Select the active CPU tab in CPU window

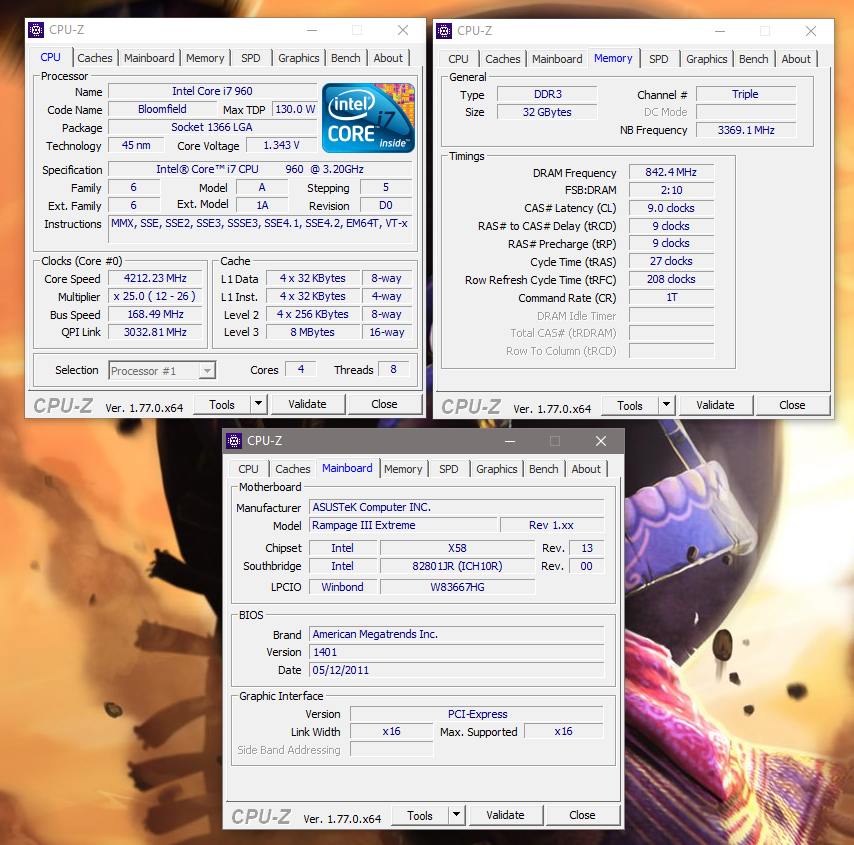51,57
